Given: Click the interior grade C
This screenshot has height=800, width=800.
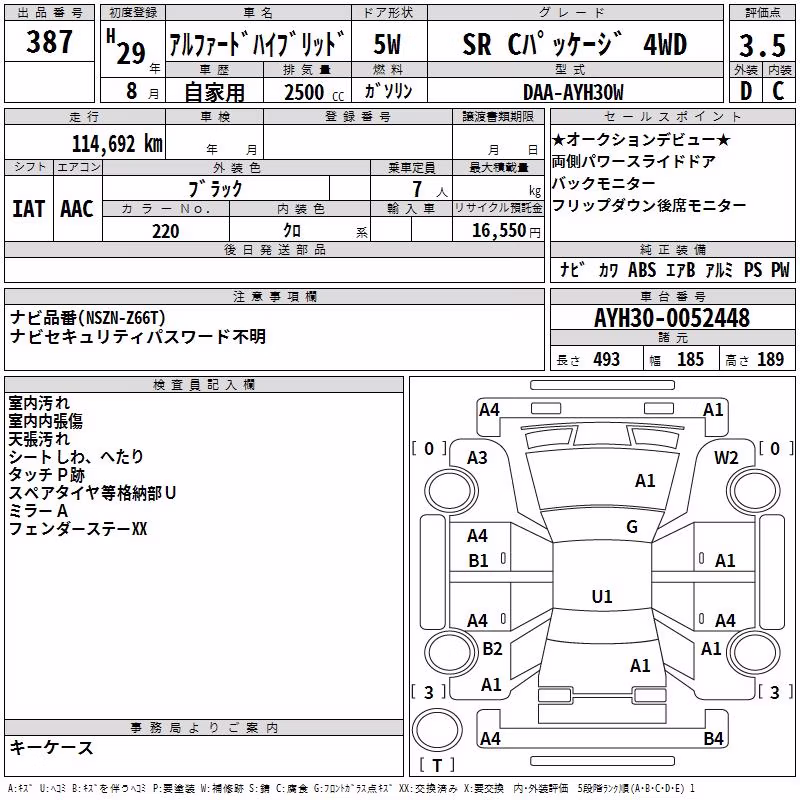Looking at the screenshot, I should pyautogui.click(x=778, y=91).
